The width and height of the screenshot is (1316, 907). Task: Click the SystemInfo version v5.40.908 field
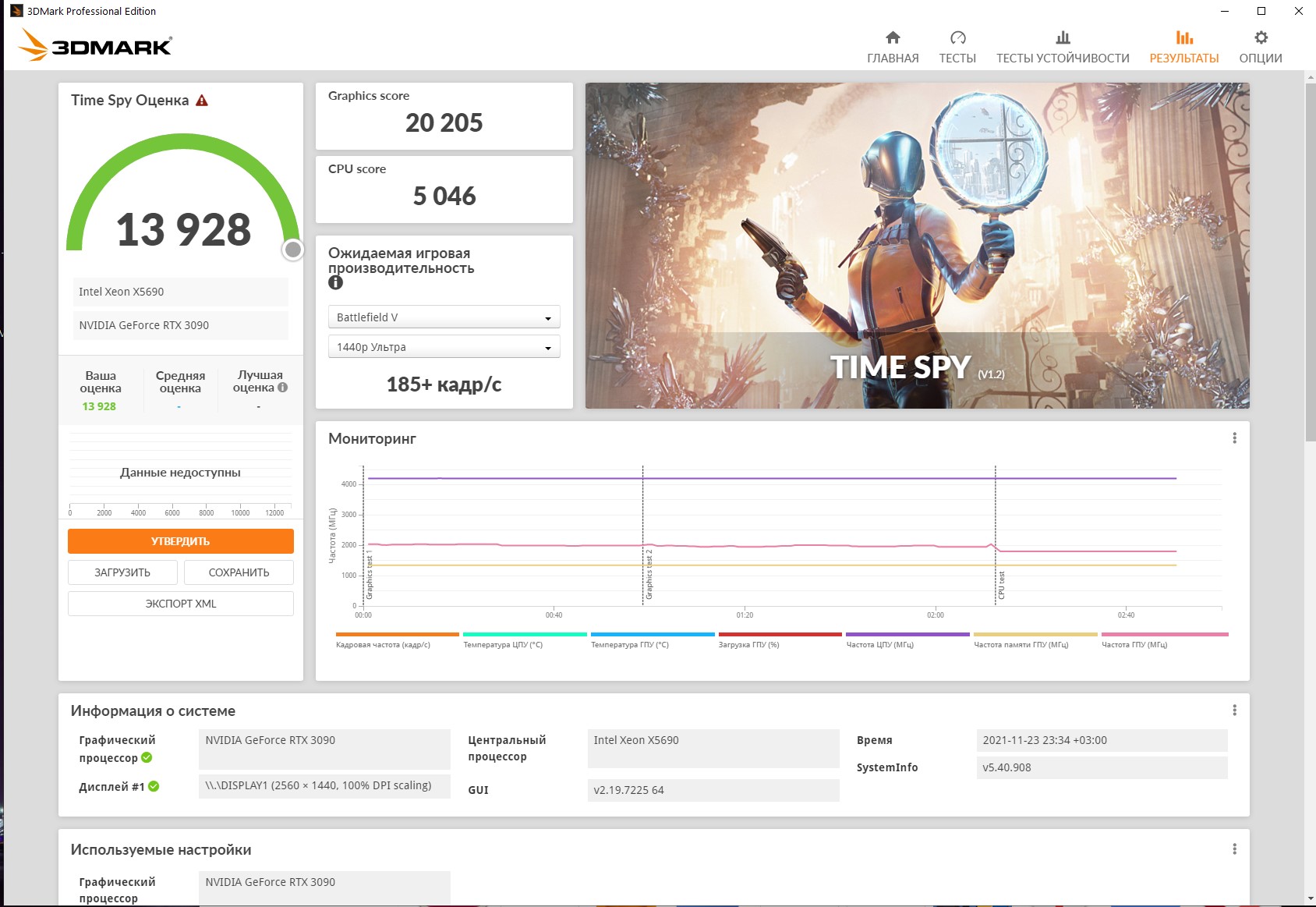(1102, 767)
